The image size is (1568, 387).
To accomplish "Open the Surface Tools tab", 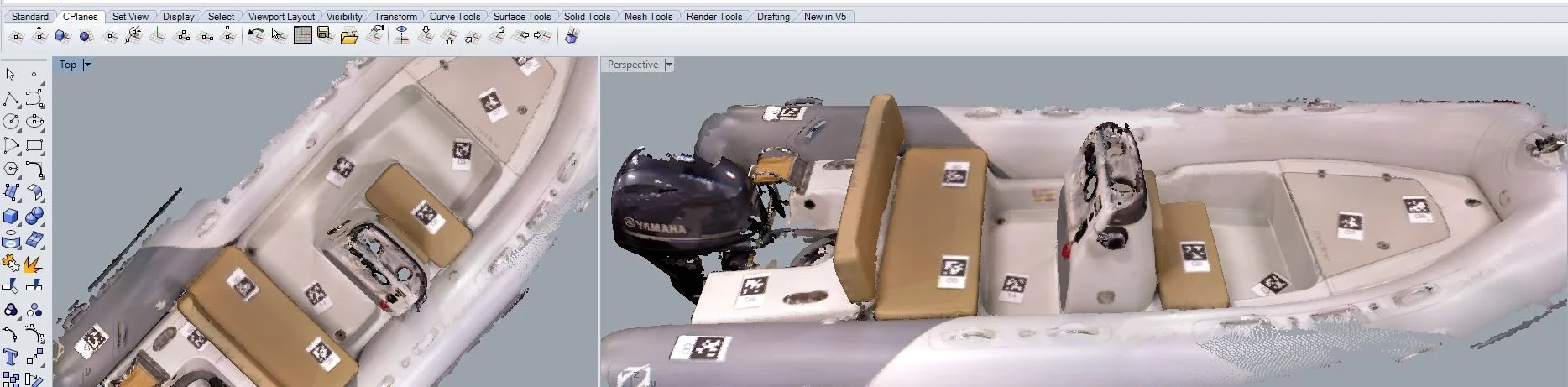I will pos(522,16).
